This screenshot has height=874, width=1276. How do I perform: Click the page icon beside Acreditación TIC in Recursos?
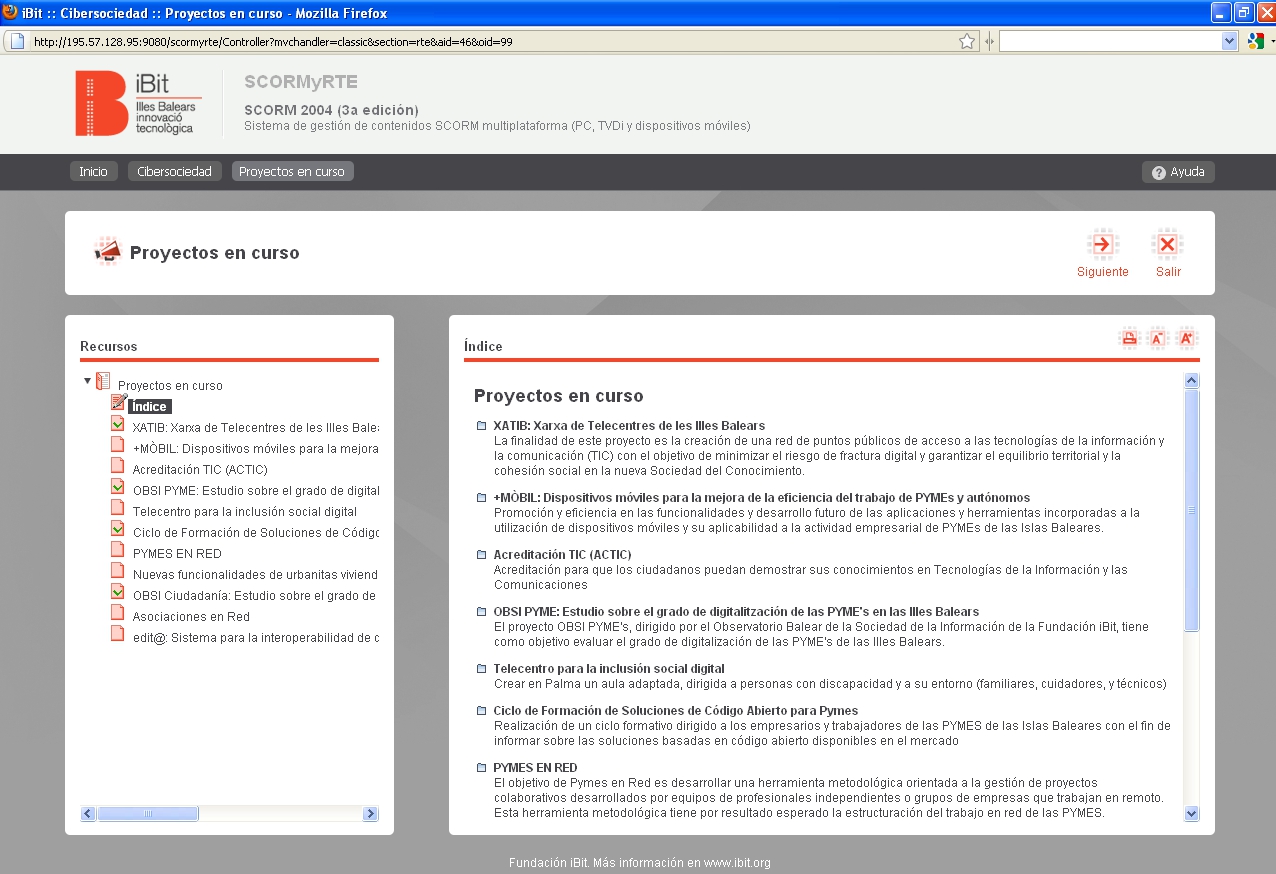[x=118, y=466]
